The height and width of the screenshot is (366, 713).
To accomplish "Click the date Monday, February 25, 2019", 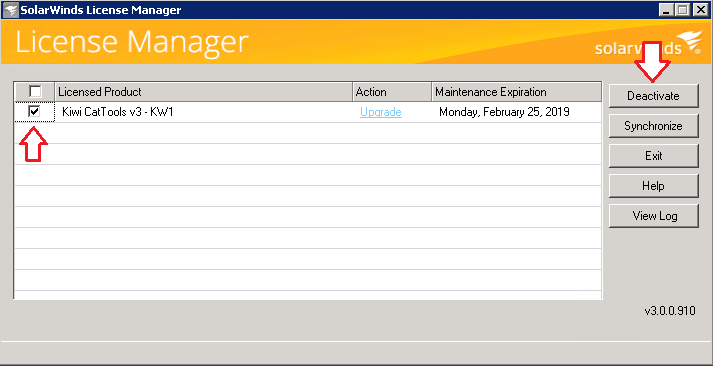I will [x=504, y=112].
